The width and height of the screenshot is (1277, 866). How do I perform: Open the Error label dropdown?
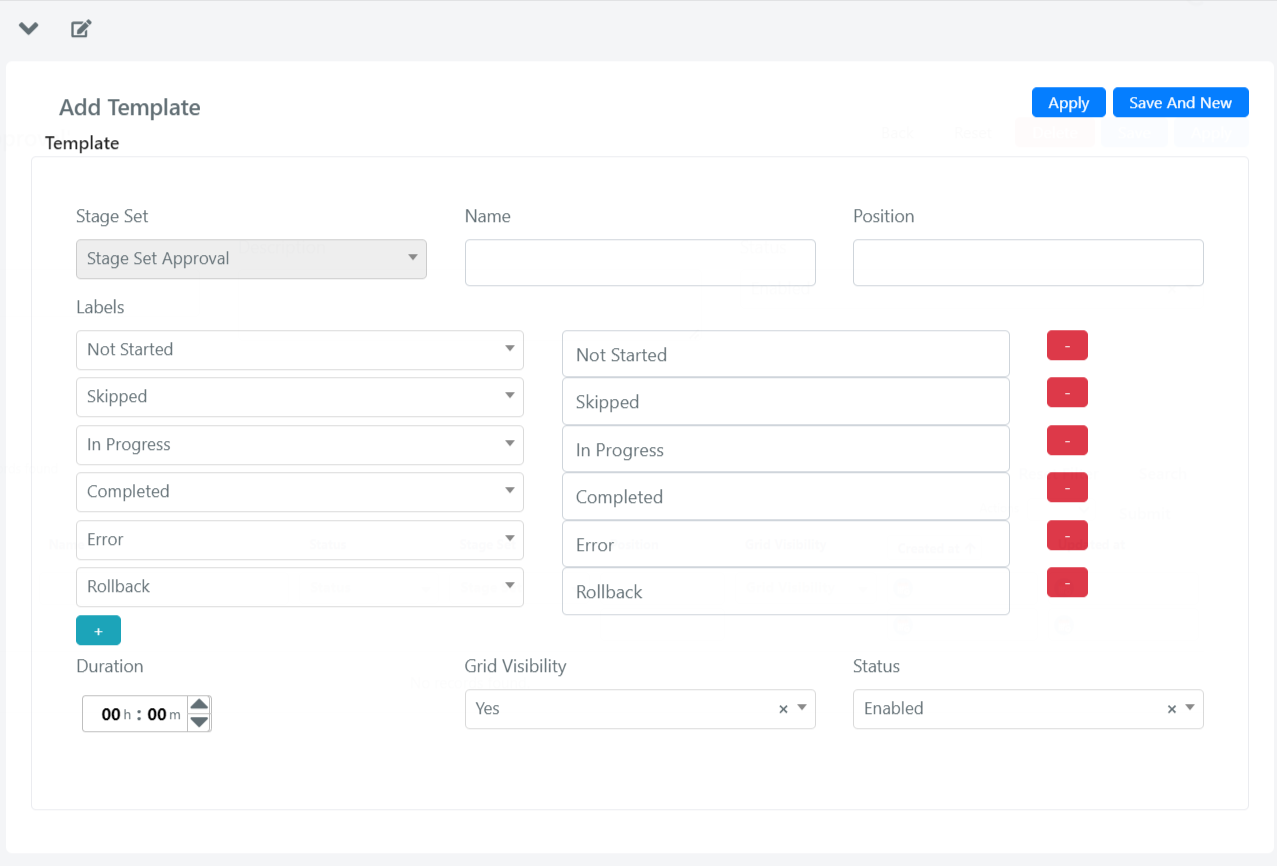[299, 540]
